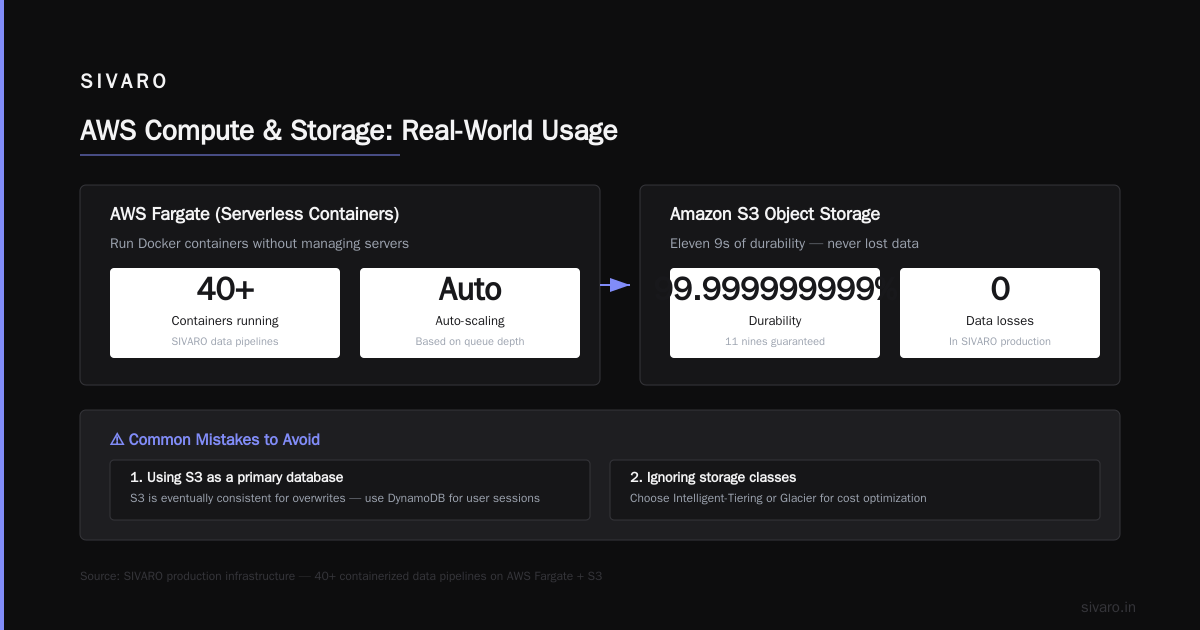Click the 'SIVARO data pipelines' caption
The image size is (1200, 630).
[x=225, y=342]
